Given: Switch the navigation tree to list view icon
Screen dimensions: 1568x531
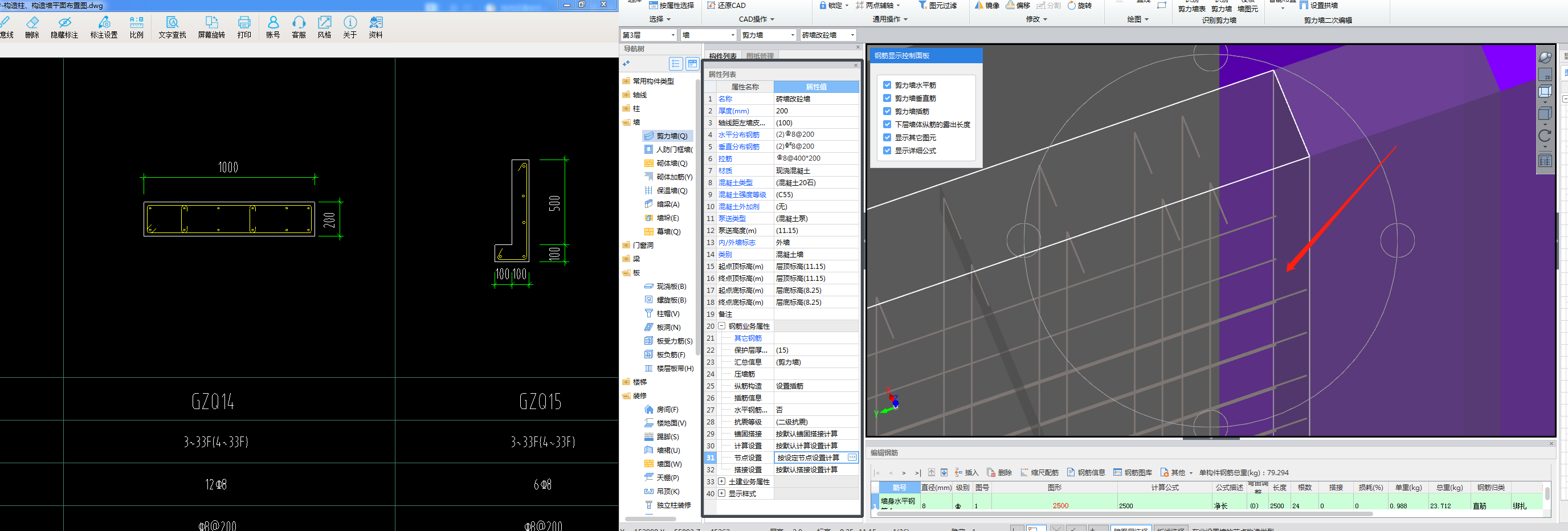Looking at the screenshot, I should tap(676, 63).
